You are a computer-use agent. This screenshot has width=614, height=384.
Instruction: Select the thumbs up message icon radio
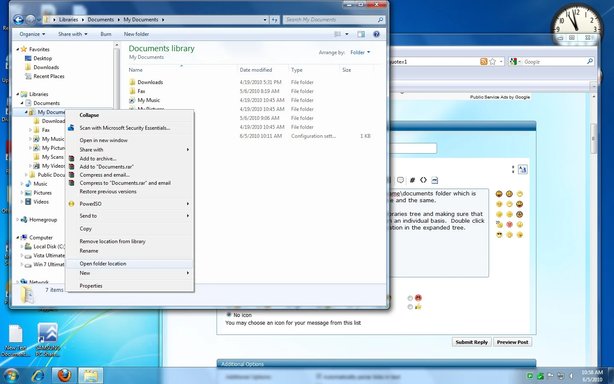pyautogui.click(x=410, y=307)
